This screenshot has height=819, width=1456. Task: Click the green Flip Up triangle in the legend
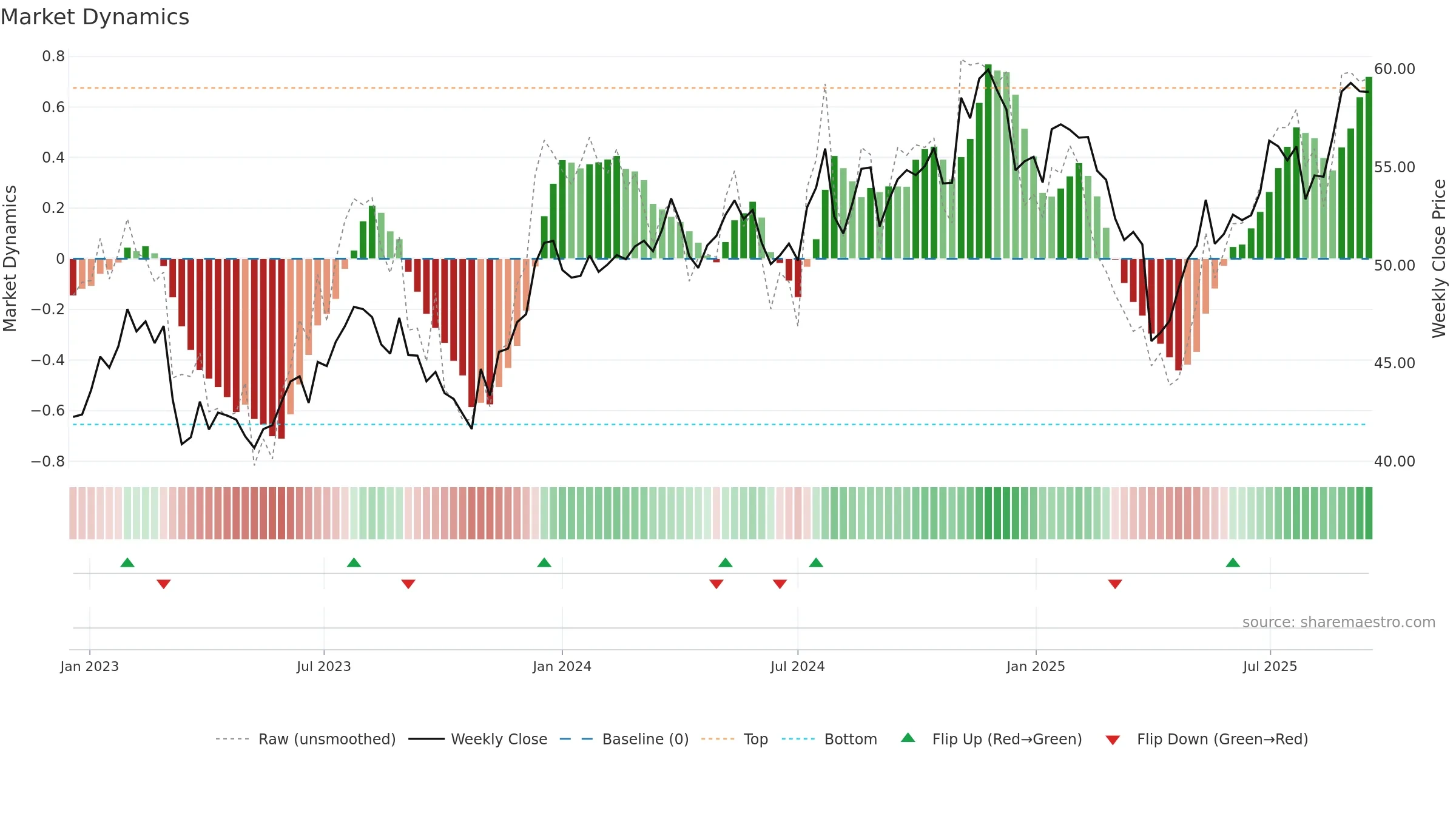coord(908,738)
